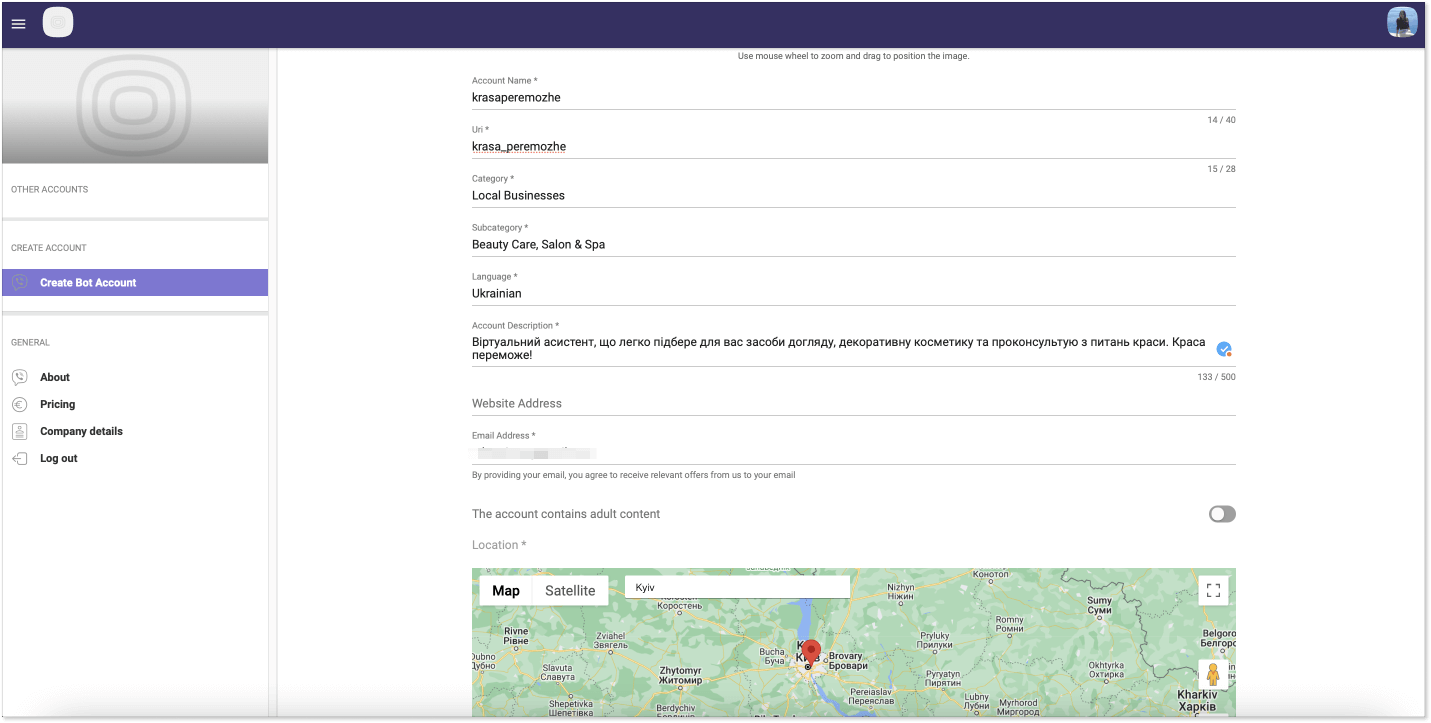
Task: Click the Email Address field
Action: click(853, 453)
